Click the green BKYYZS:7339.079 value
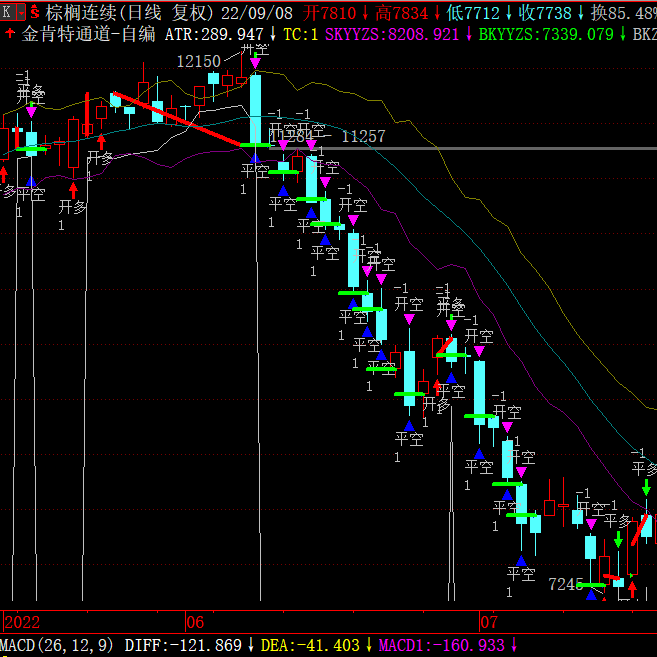The image size is (657, 657). pos(546,34)
